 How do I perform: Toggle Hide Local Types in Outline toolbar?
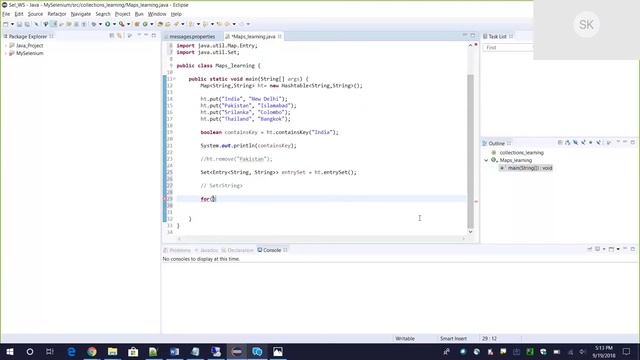pos(598,142)
